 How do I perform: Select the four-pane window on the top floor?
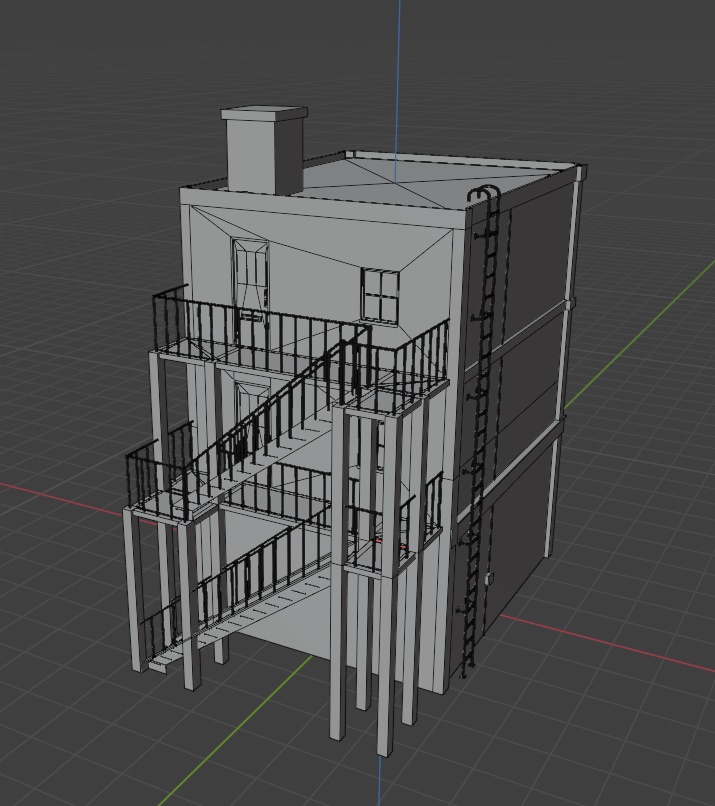pyautogui.click(x=380, y=297)
